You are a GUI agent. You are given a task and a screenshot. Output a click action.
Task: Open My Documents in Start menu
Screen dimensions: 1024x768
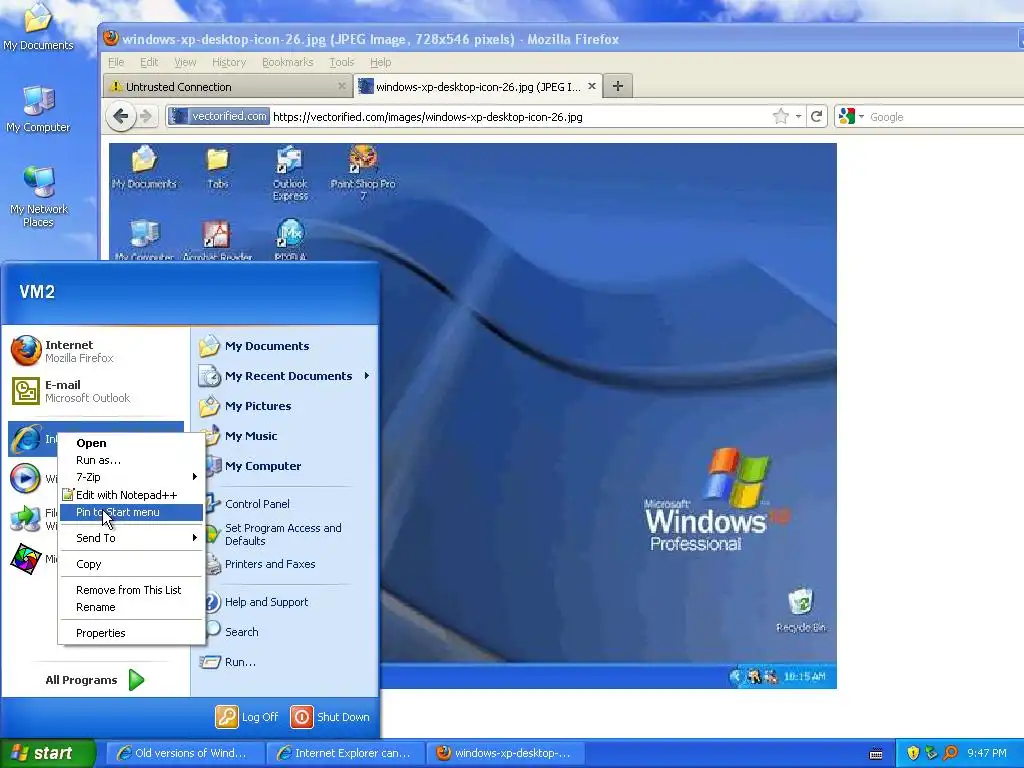tap(284, 346)
